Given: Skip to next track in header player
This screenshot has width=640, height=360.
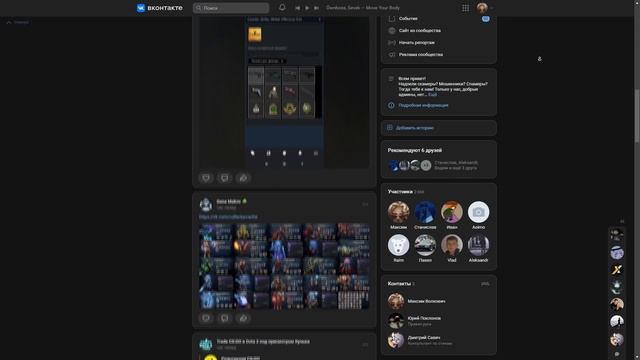Looking at the screenshot, I should pos(316,8).
